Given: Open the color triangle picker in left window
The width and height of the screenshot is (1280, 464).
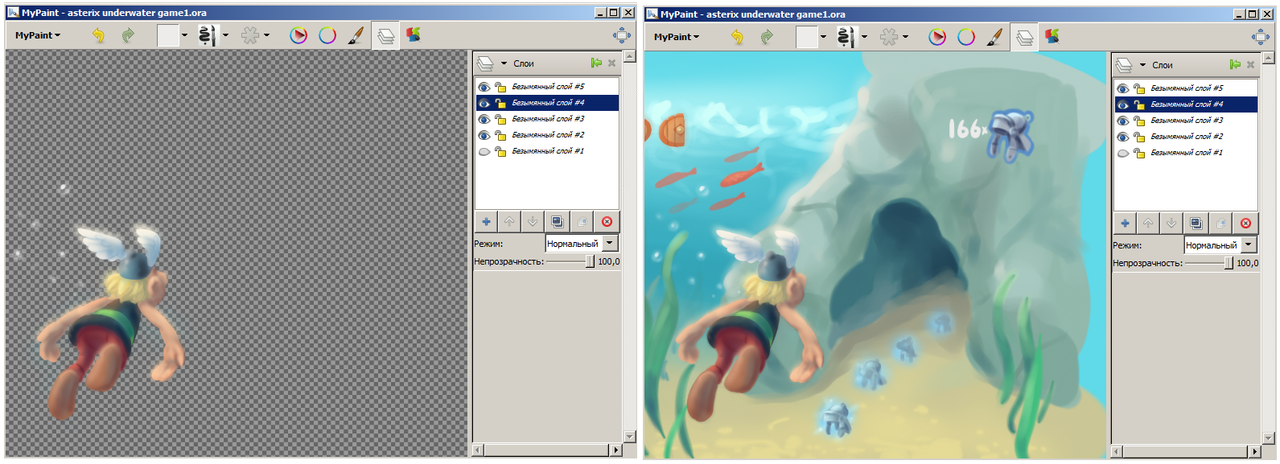Looking at the screenshot, I should [298, 36].
